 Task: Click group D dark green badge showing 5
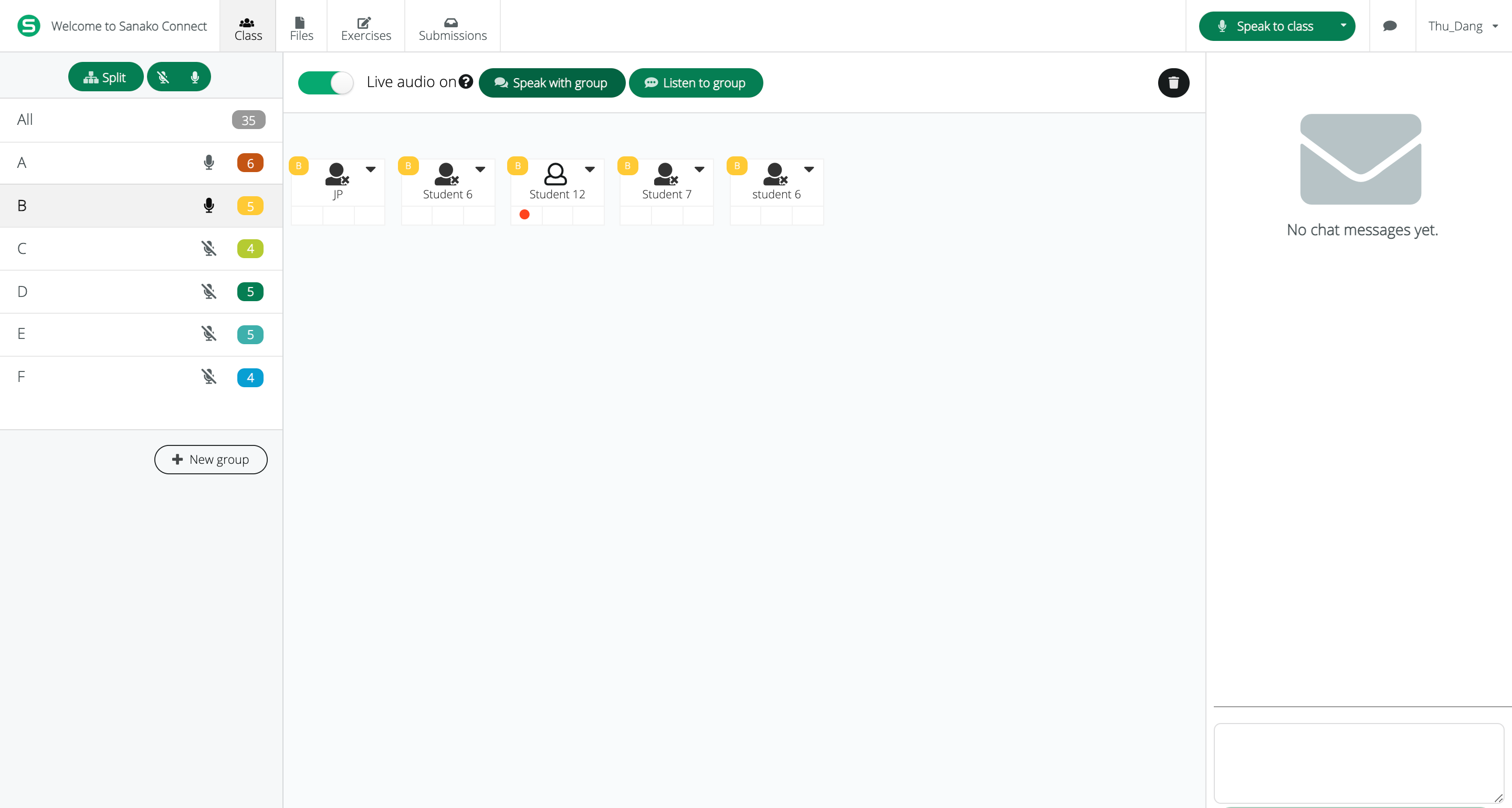[250, 291]
